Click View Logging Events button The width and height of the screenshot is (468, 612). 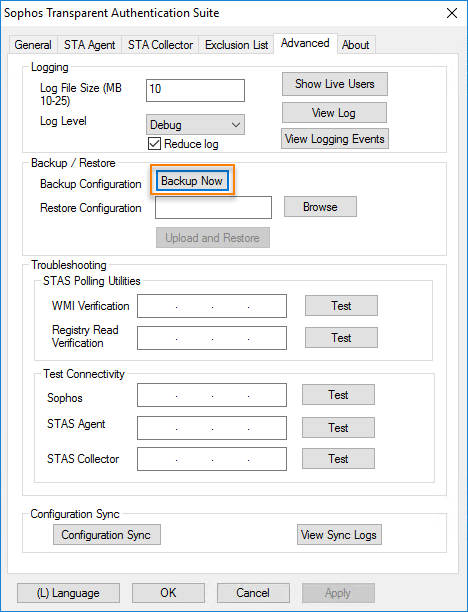point(335,139)
